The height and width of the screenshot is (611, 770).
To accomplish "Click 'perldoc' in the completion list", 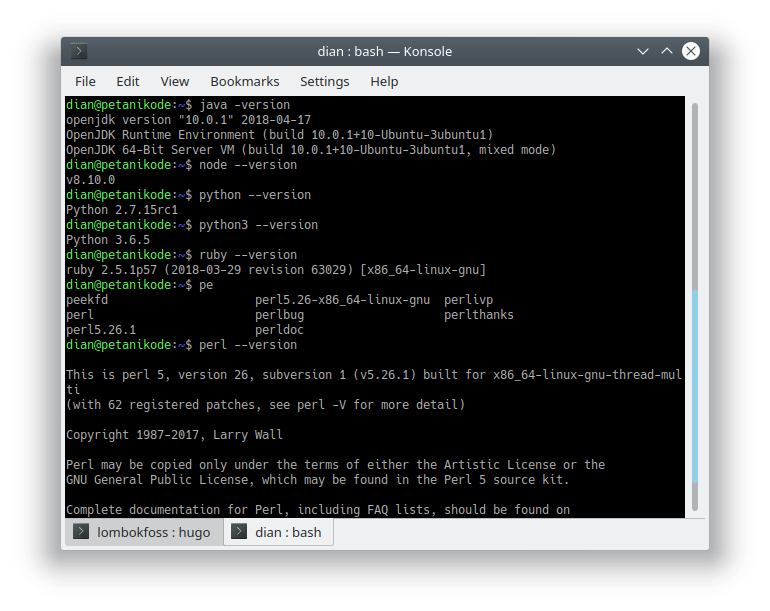I will tap(279, 330).
